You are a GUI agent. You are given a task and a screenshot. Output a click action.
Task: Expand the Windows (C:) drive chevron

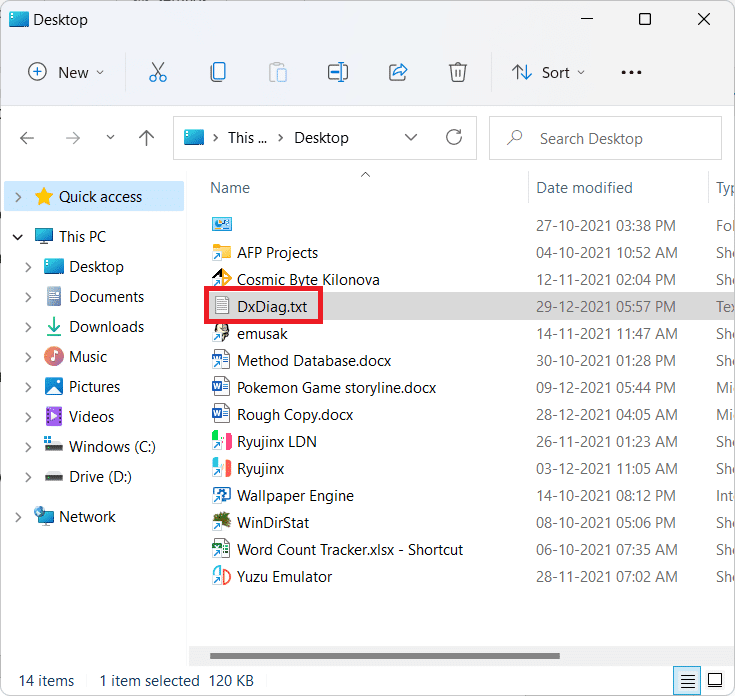[29, 447]
